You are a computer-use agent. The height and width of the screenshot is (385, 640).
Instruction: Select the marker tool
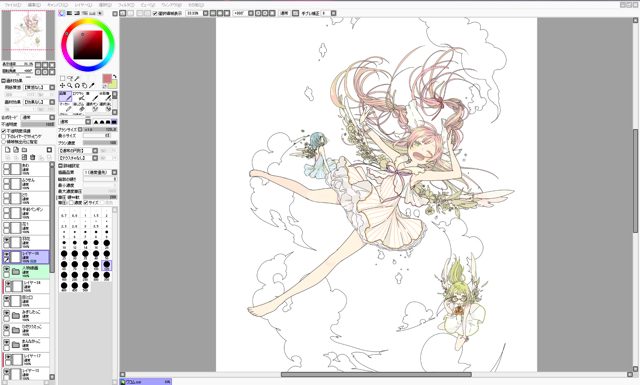click(x=65, y=107)
